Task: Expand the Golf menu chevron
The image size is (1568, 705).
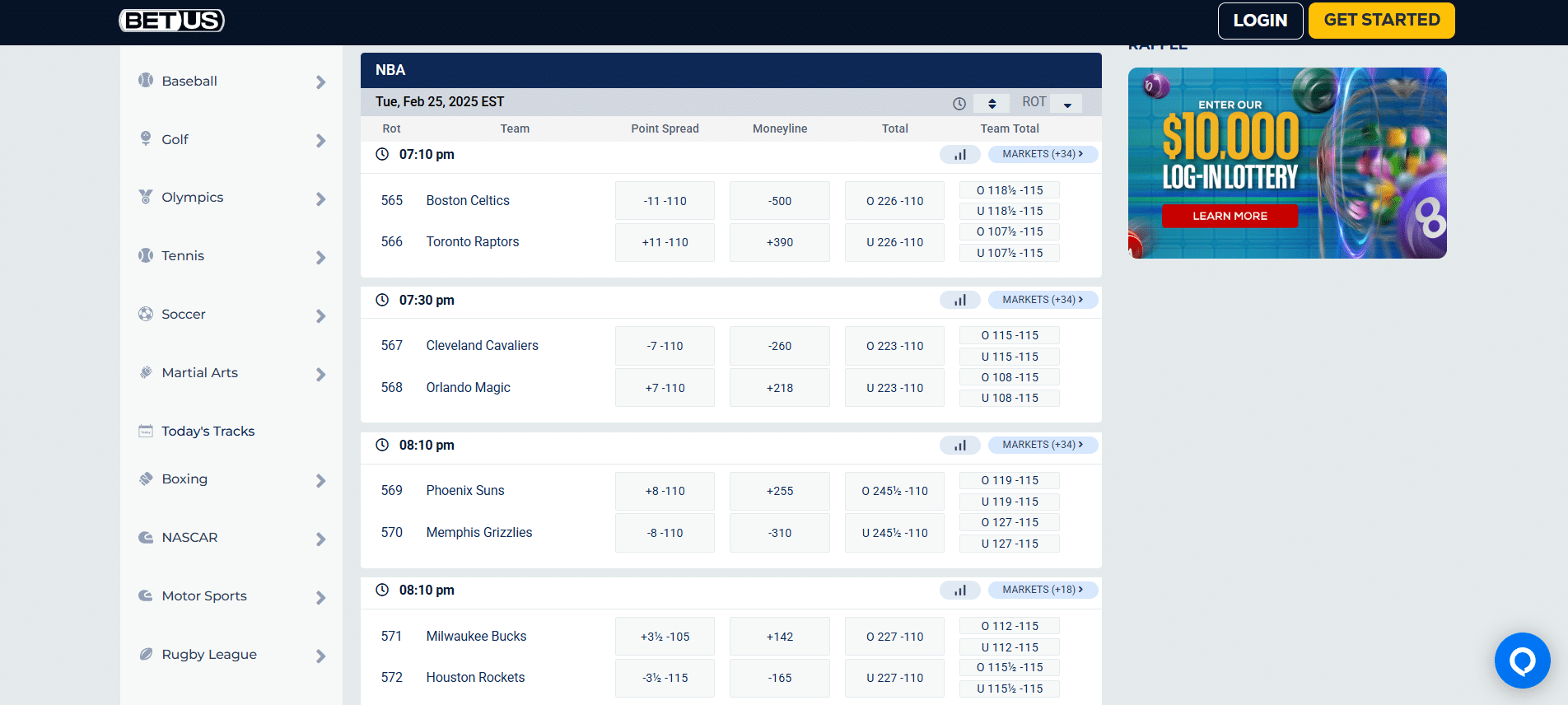Action: (320, 140)
